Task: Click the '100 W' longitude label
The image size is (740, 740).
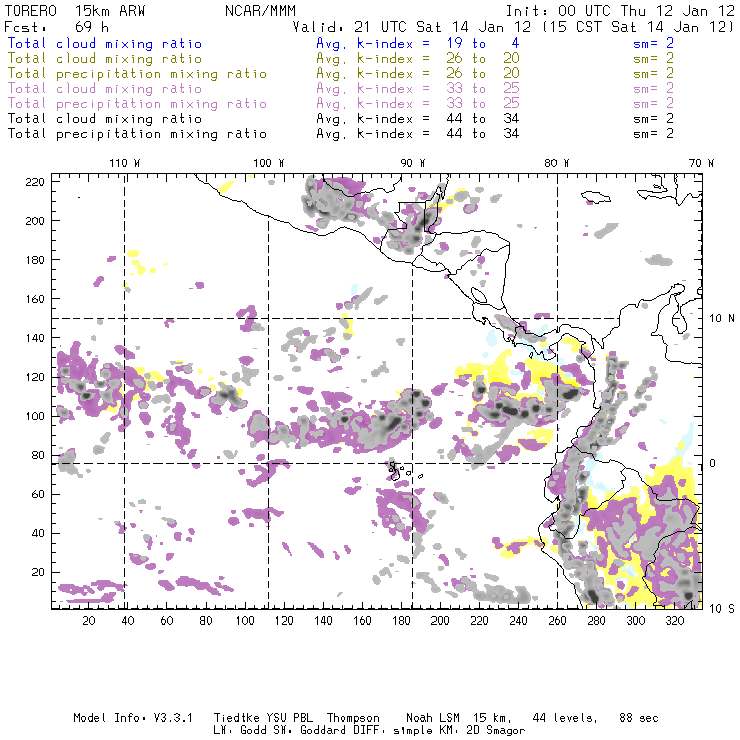Action: [269, 163]
